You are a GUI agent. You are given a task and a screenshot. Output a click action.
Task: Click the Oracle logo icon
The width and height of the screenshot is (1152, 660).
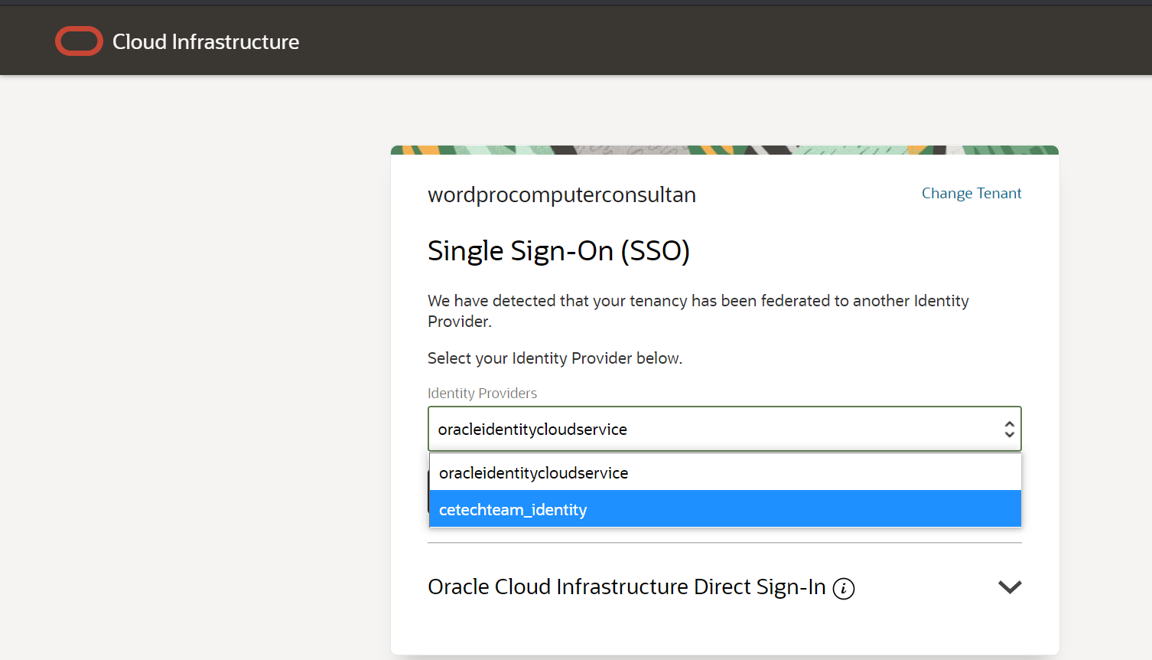[79, 41]
